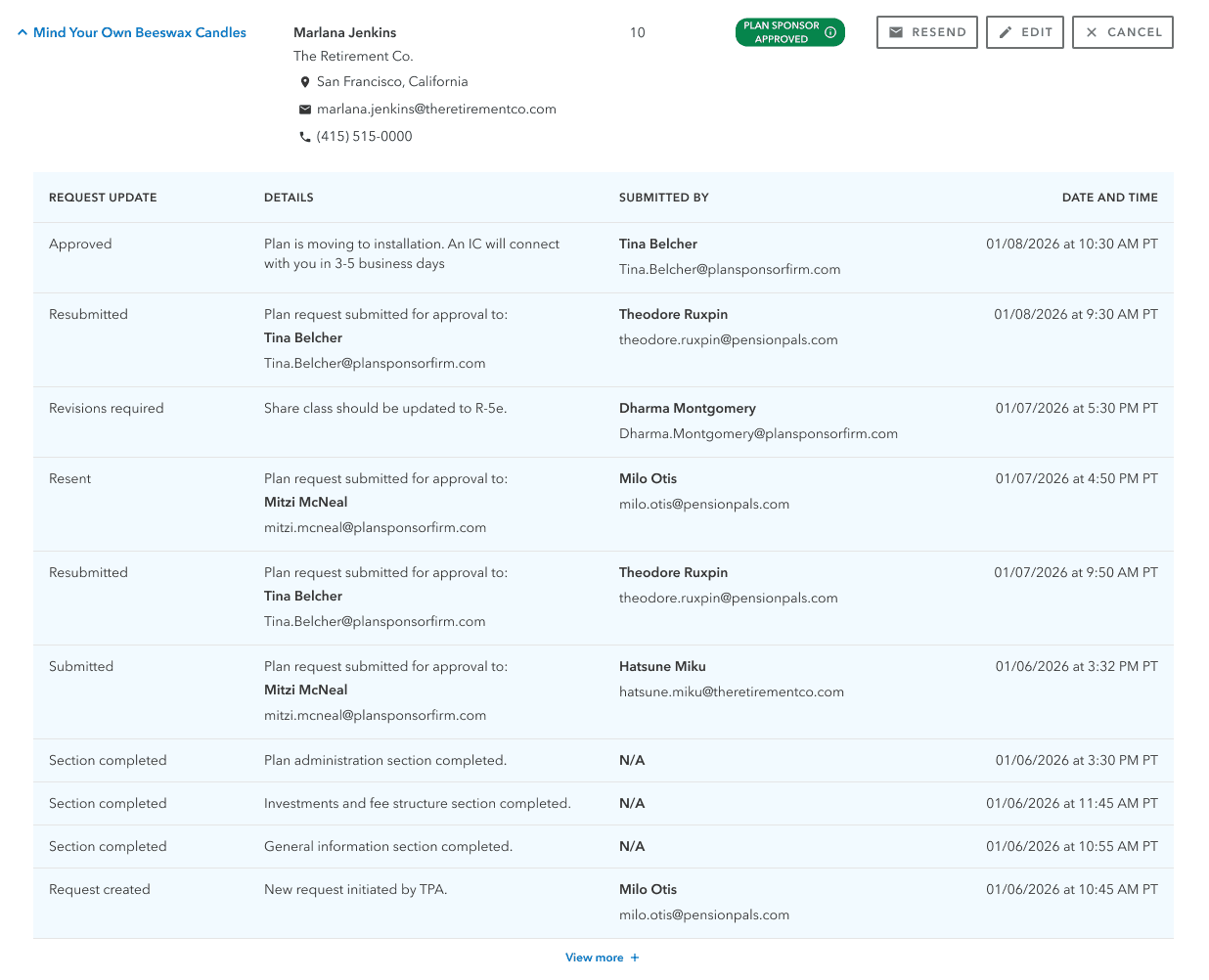1209x980 pixels.
Task: Click 01/06/2026 at 10:45 AM PT timestamp
Action: 1072,890
